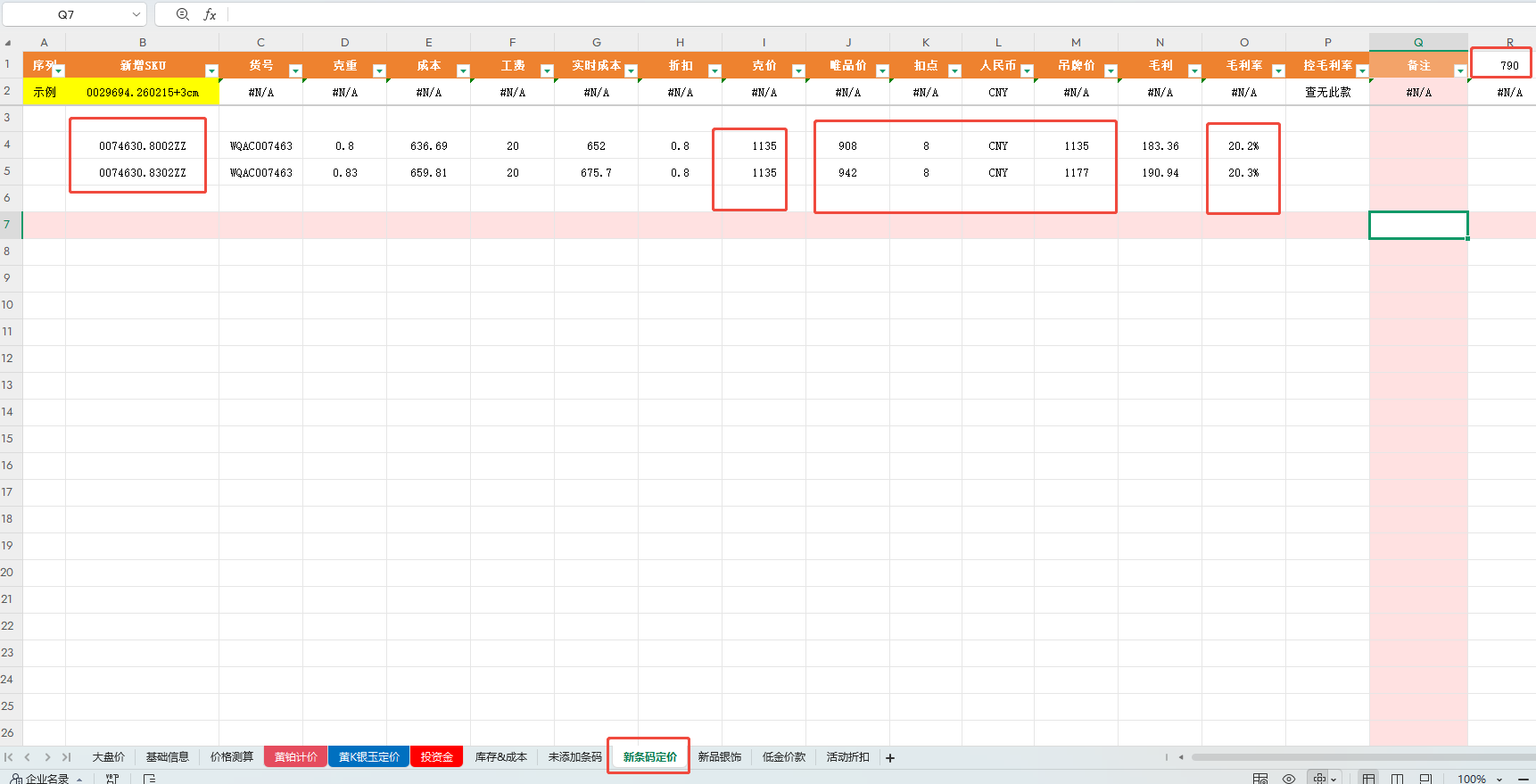Open the 100% zoom level dropdown
The image size is (1536, 784).
point(1499,780)
